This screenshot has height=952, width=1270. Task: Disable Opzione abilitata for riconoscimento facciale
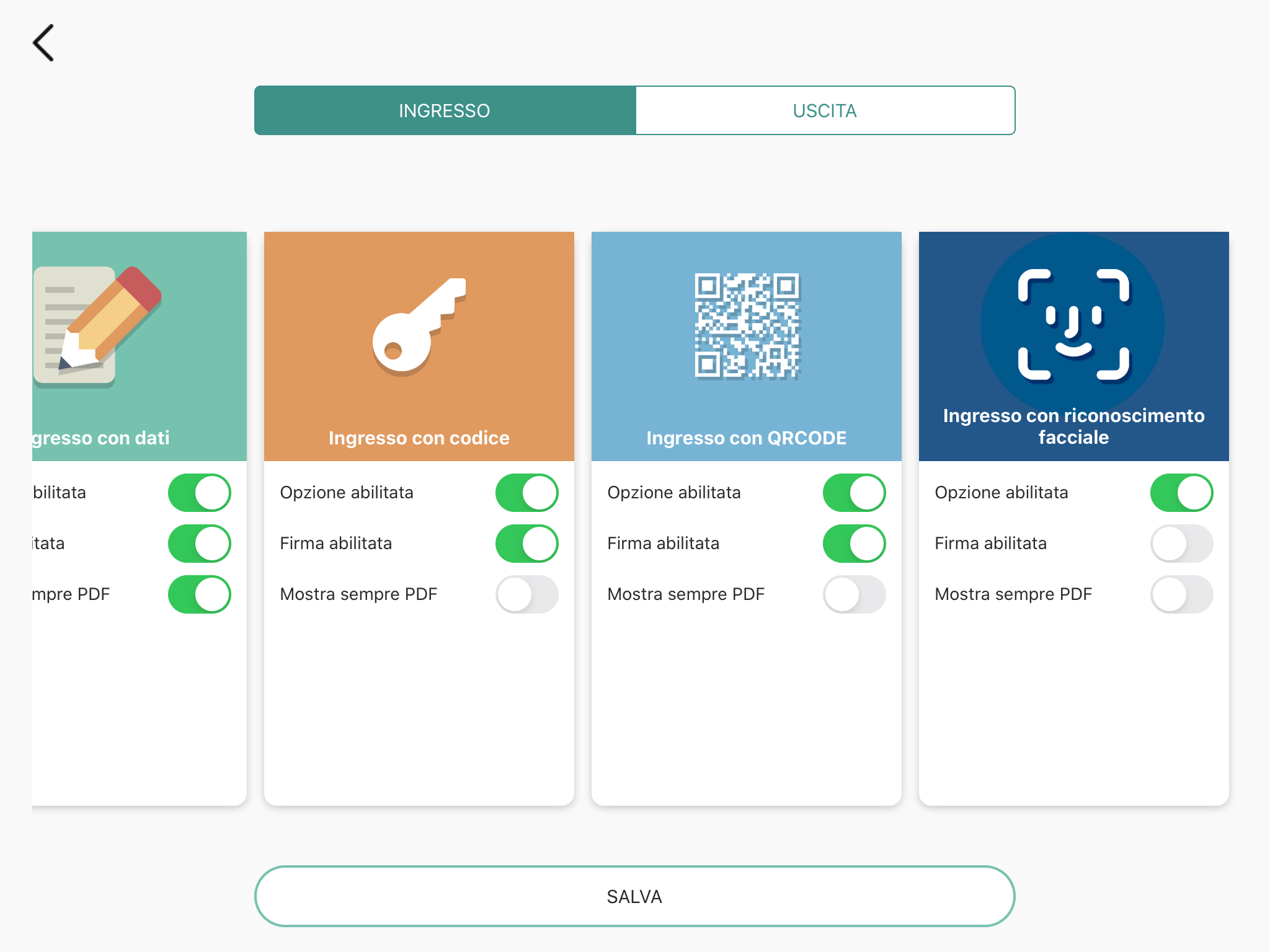coord(1182,493)
